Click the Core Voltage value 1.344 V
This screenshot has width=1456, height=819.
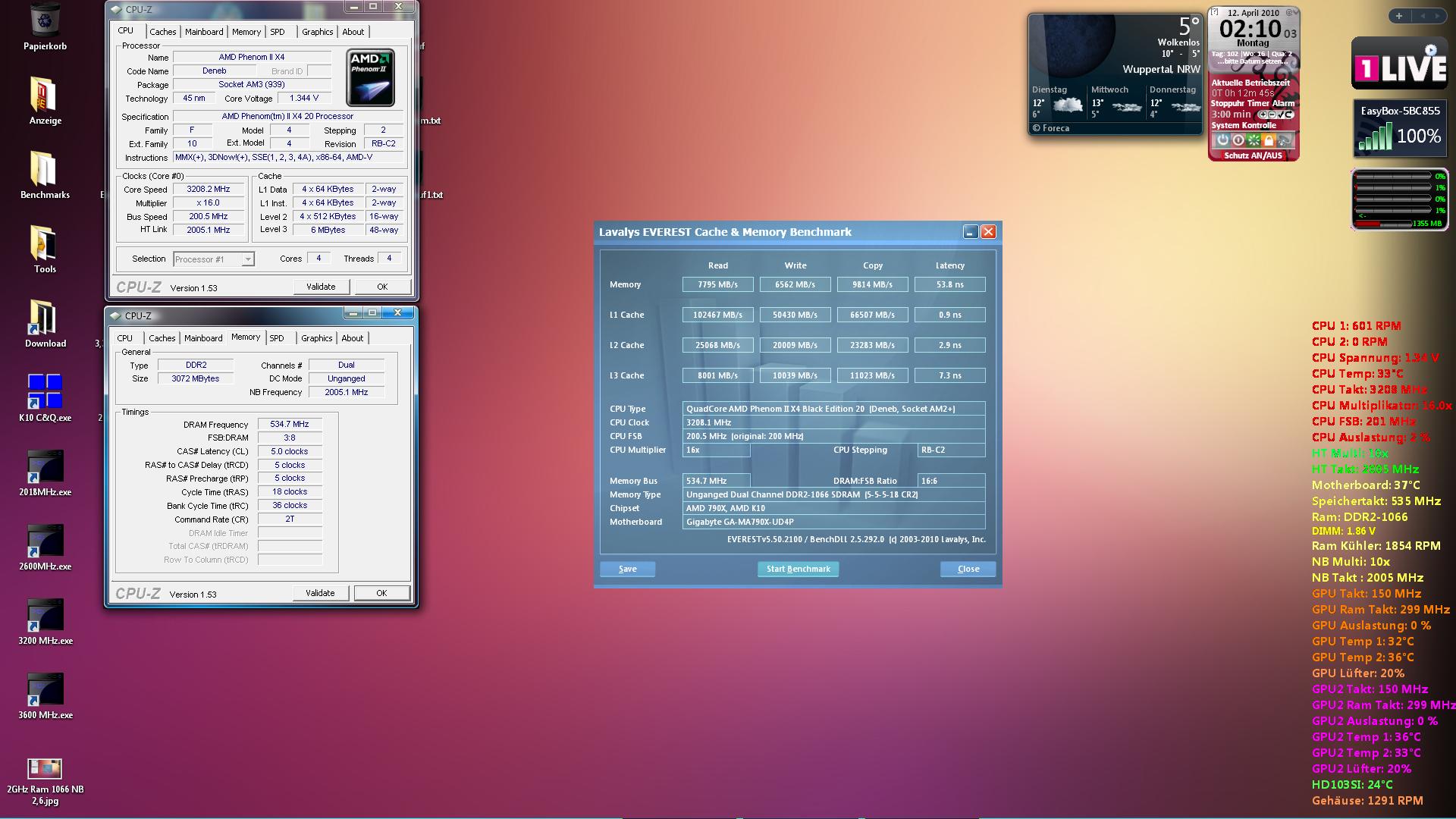304,99
